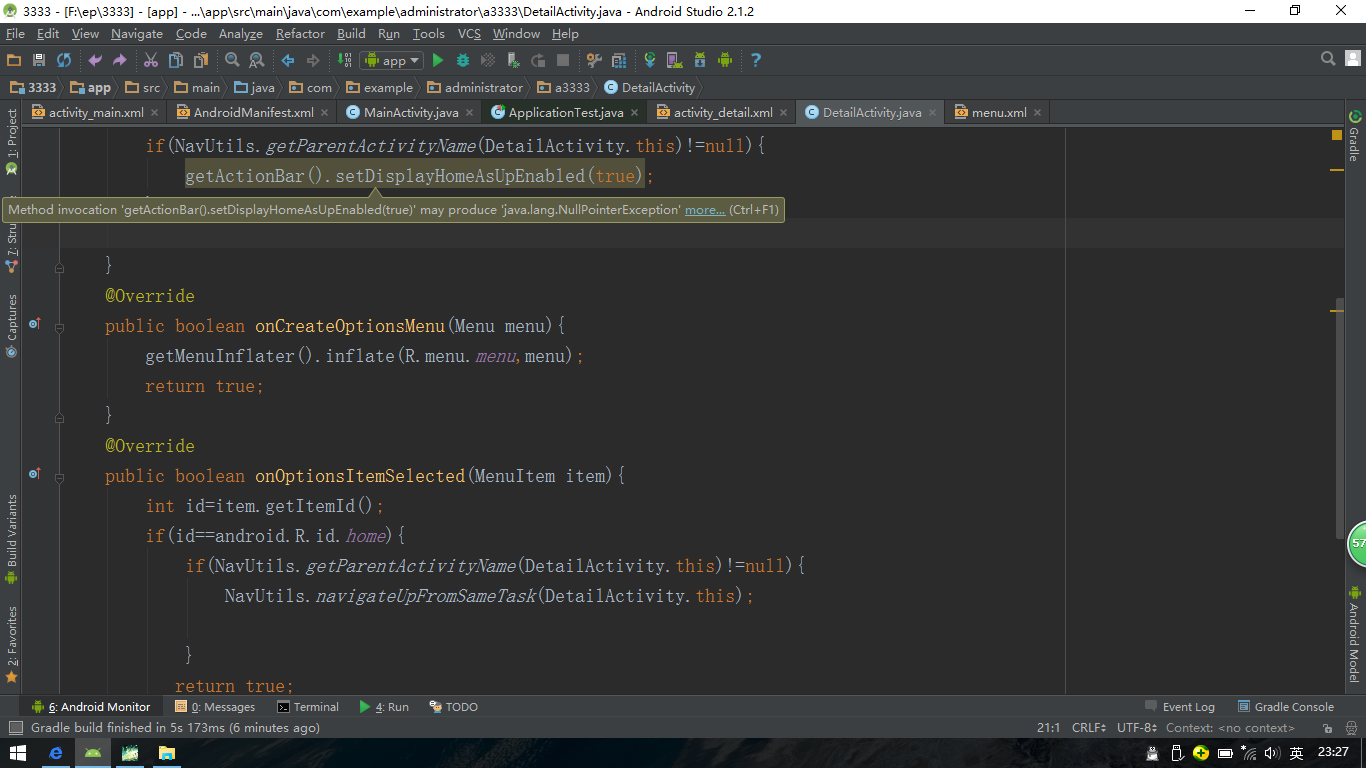
Task: Open the app run configuration dropdown
Action: point(392,60)
